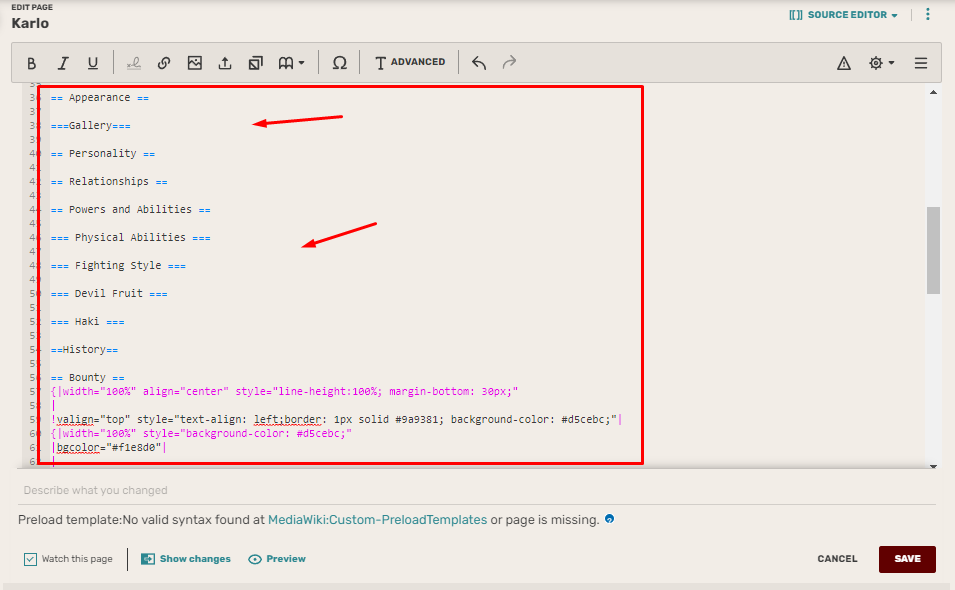The image size is (955, 590).
Task: Click the '== Bounty ==' line
Action: (x=88, y=378)
